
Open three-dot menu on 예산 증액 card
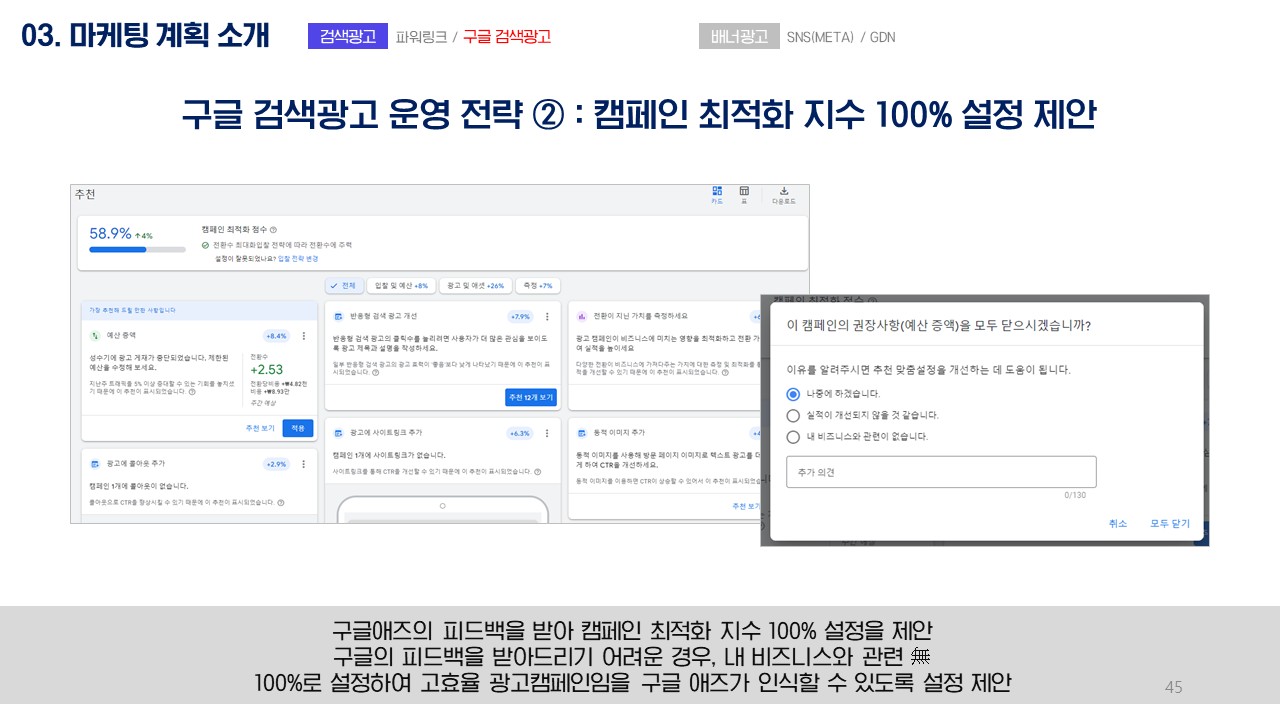tap(304, 336)
